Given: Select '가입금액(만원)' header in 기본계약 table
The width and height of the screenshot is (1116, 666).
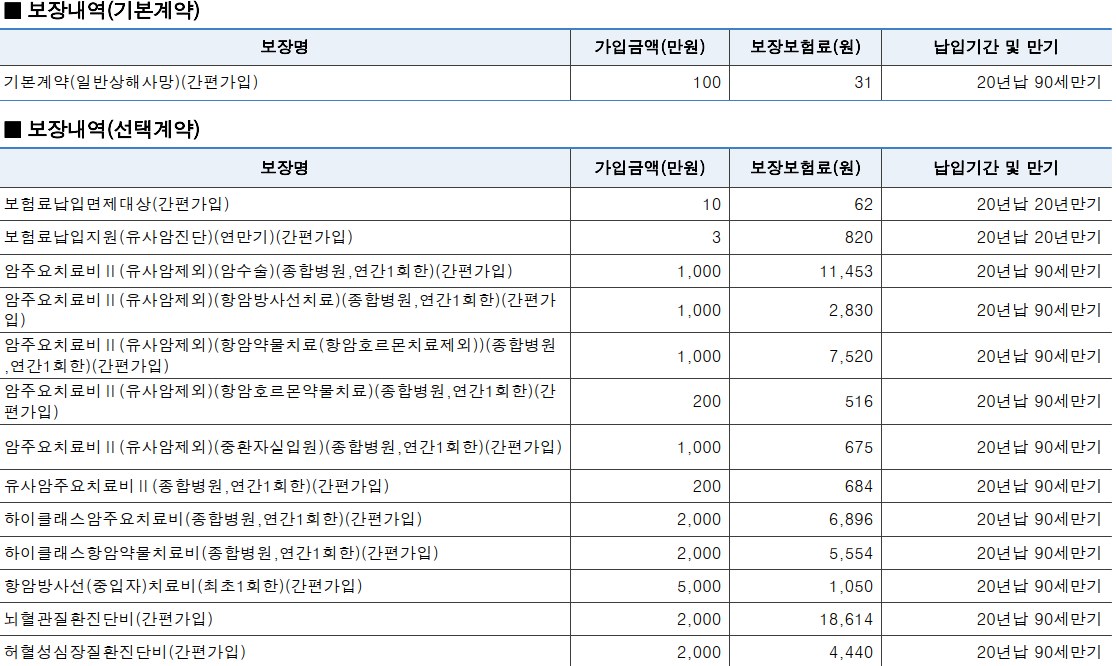Looking at the screenshot, I should click(x=650, y=47).
